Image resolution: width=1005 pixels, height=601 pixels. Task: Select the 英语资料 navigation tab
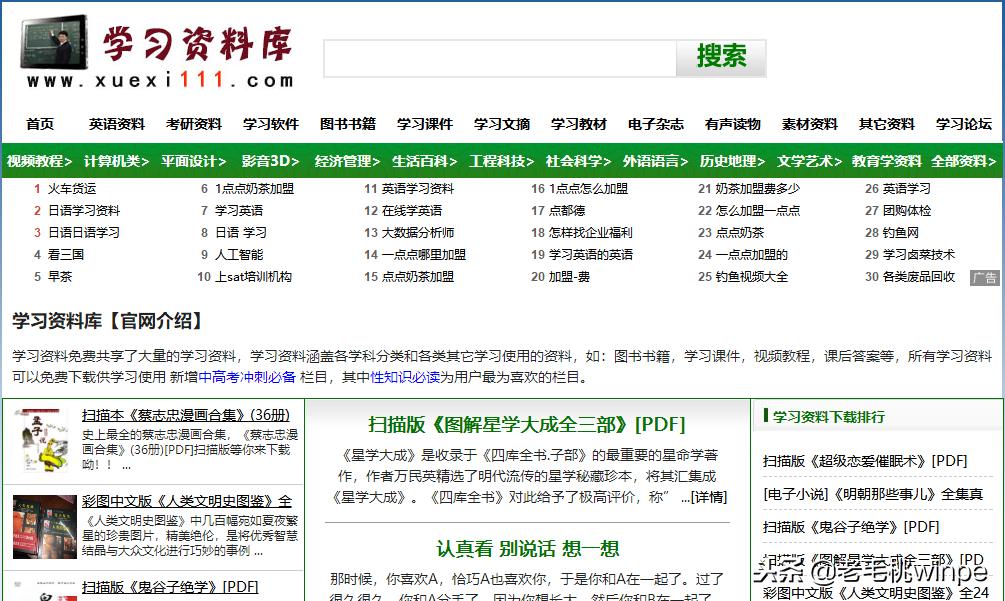(116, 124)
